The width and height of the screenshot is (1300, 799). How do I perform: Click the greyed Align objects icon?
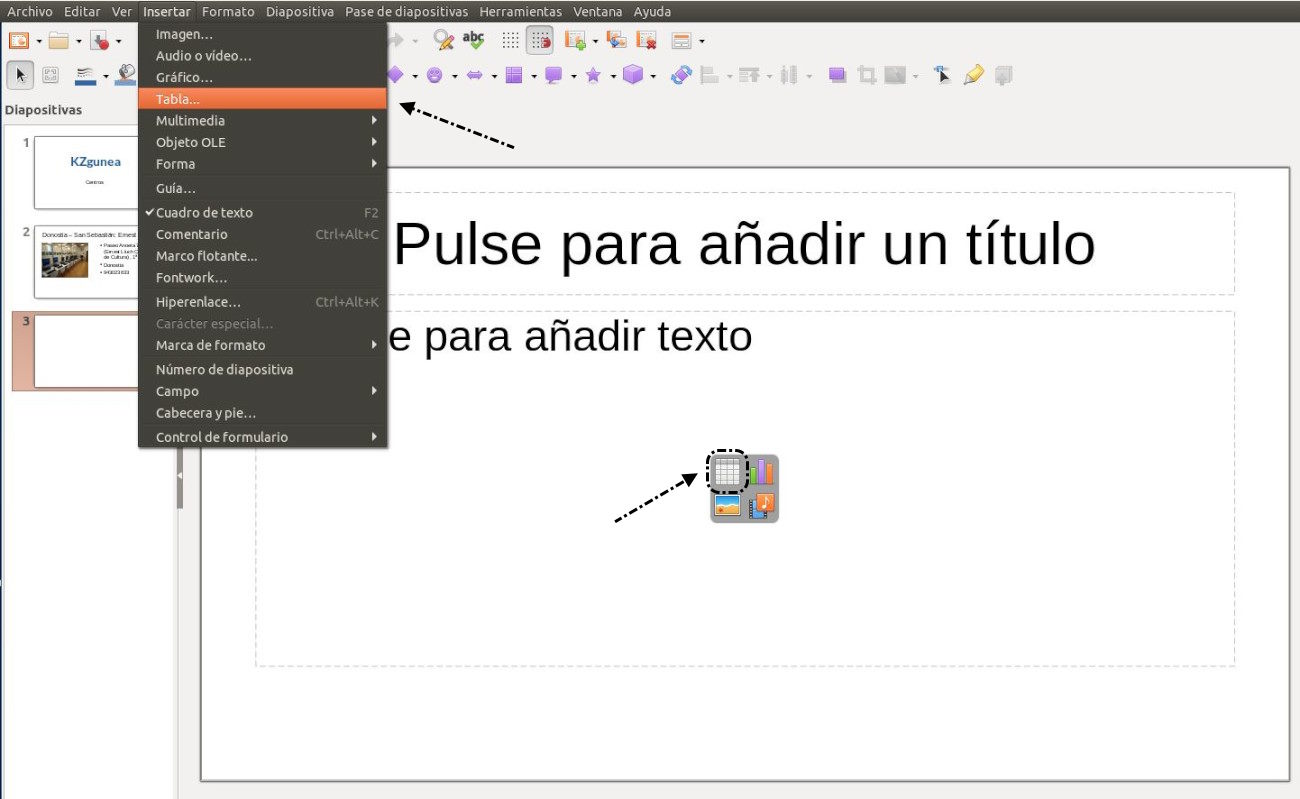[709, 74]
